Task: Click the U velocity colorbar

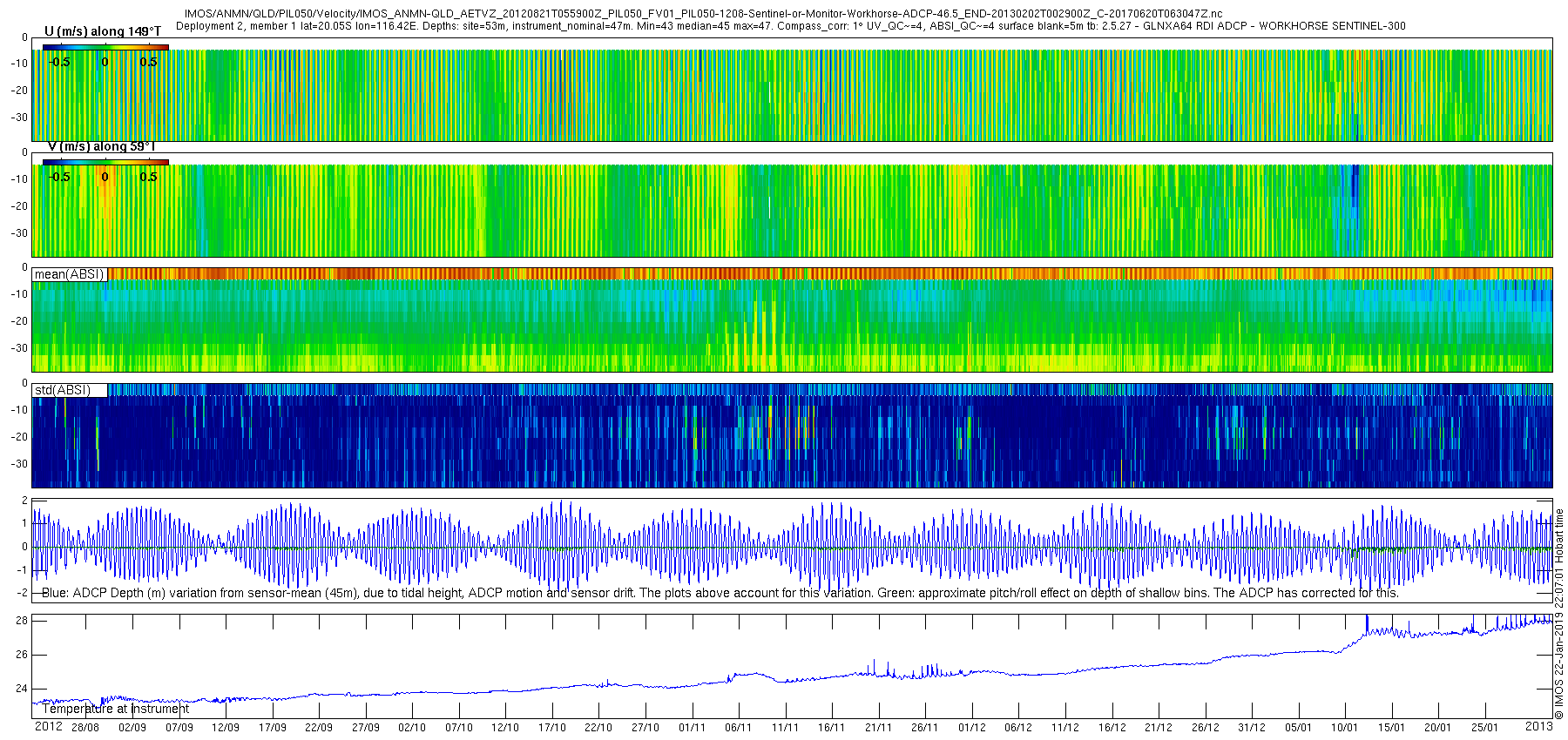Action: click(105, 47)
